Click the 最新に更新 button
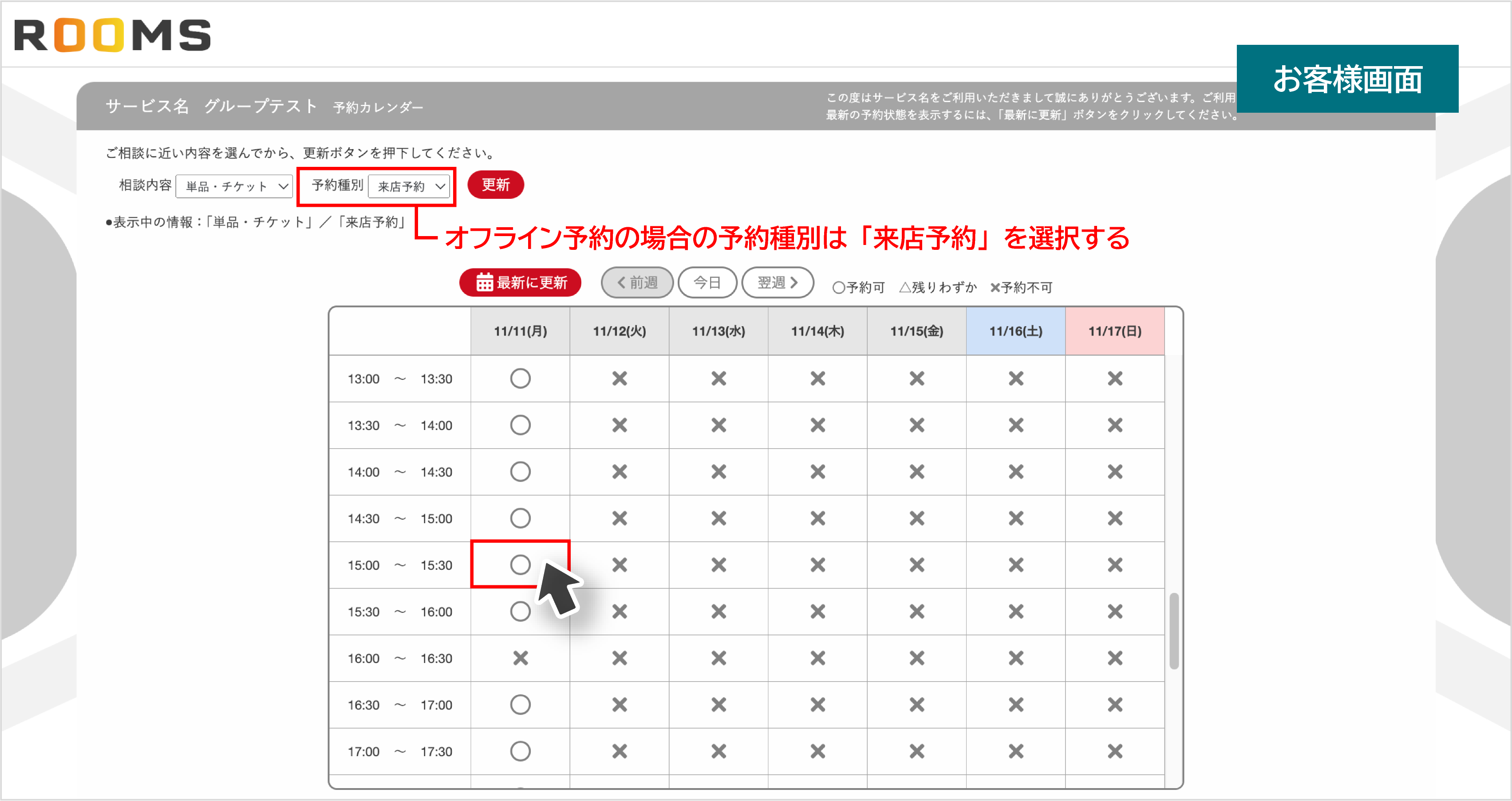The image size is (1512, 801). tap(520, 282)
